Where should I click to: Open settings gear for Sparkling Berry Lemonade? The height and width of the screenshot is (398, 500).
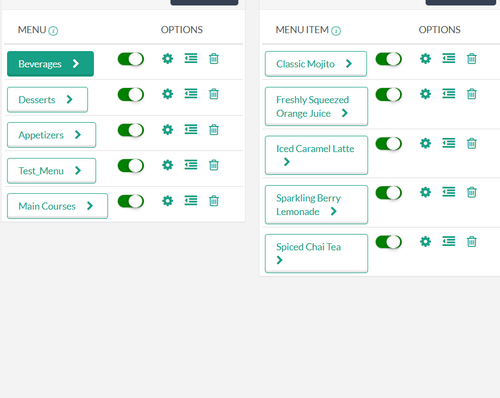click(x=425, y=192)
